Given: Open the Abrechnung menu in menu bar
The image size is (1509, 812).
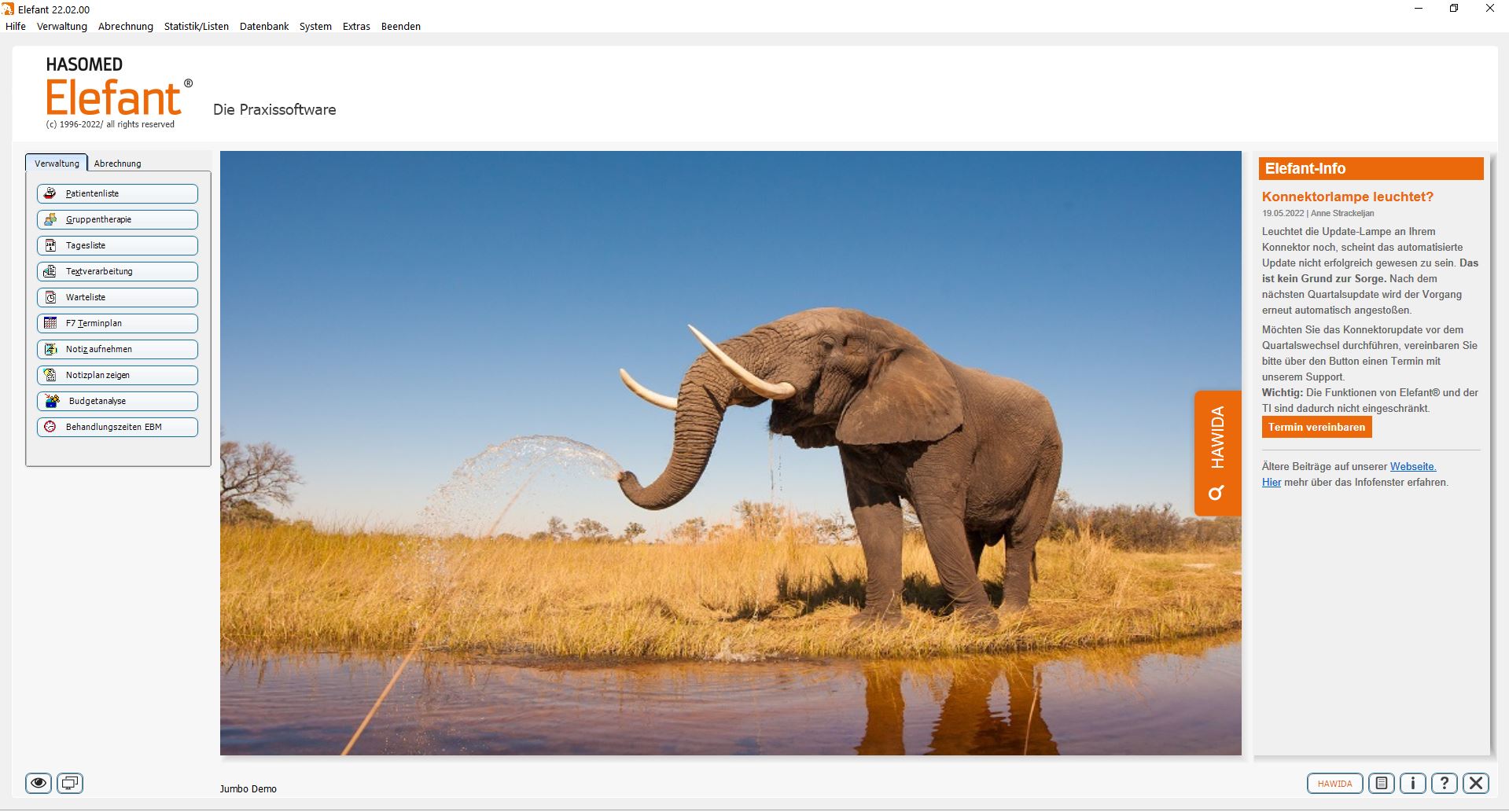Looking at the screenshot, I should point(126,26).
